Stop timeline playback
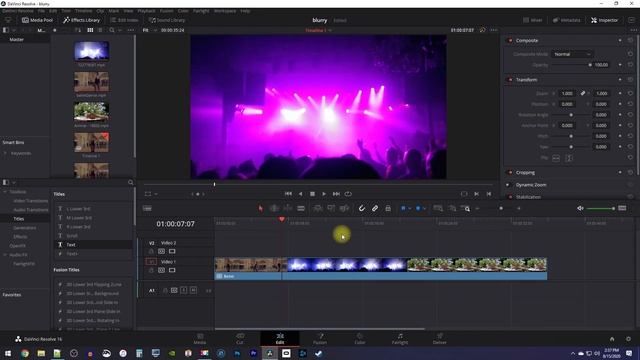The image size is (640, 360). 312,194
